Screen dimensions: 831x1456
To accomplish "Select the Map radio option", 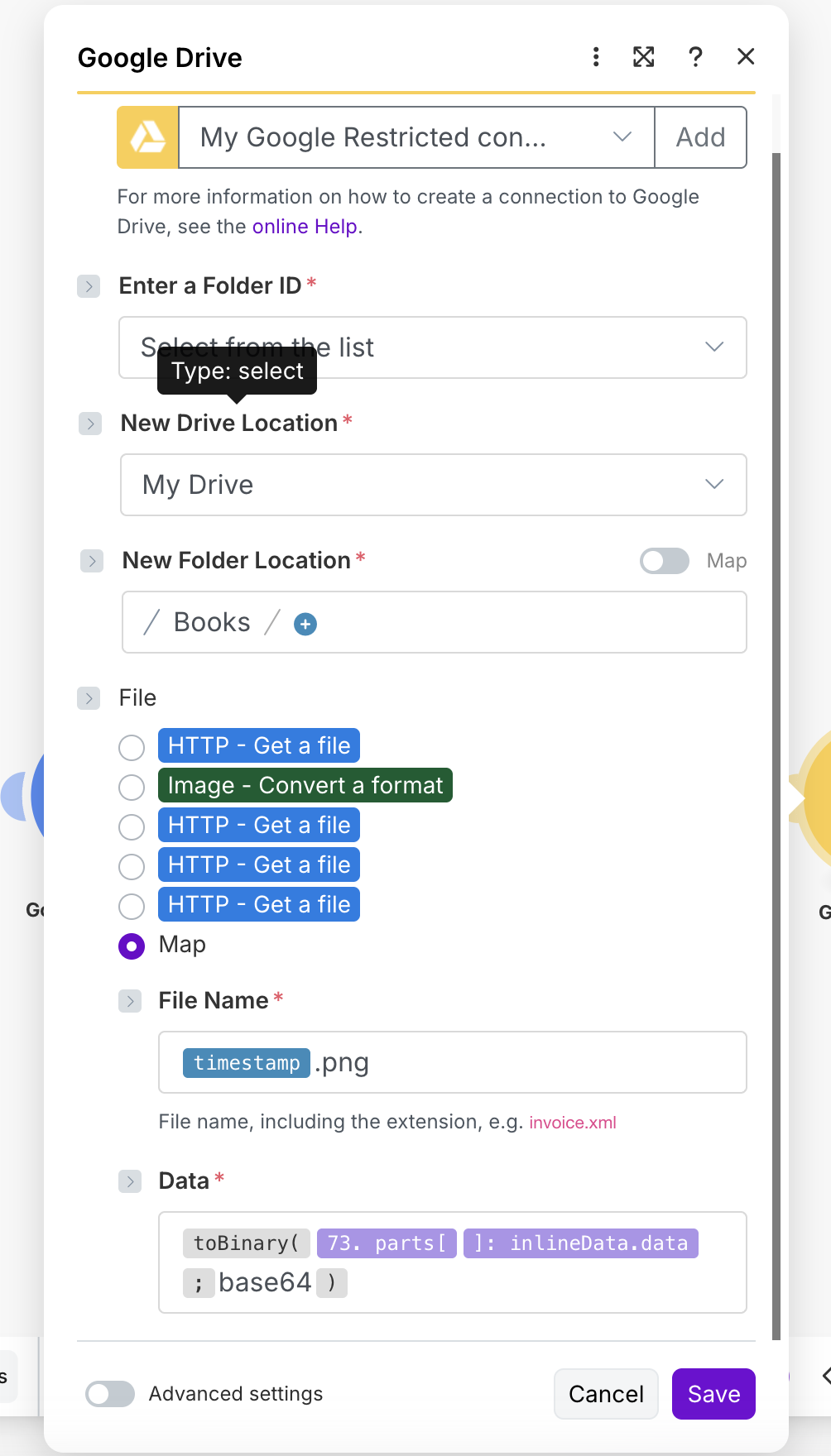I will (x=132, y=946).
